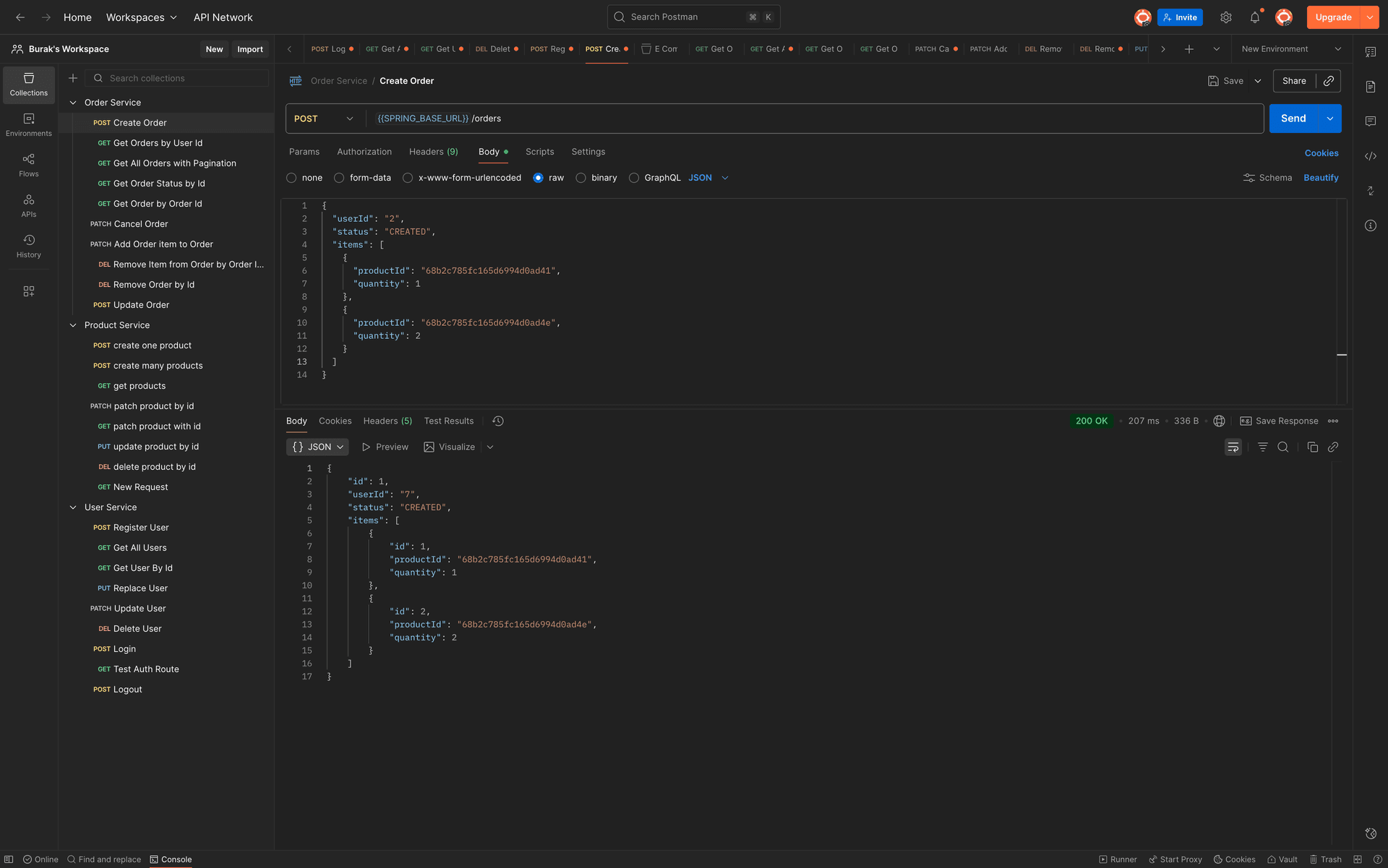
Task: Search within the response body
Action: point(1283,447)
